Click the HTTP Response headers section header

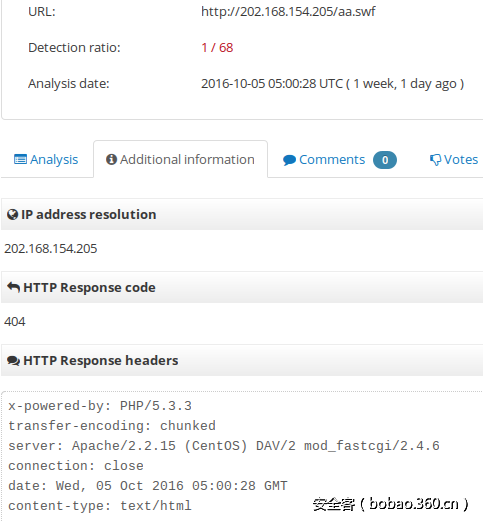tap(242, 360)
